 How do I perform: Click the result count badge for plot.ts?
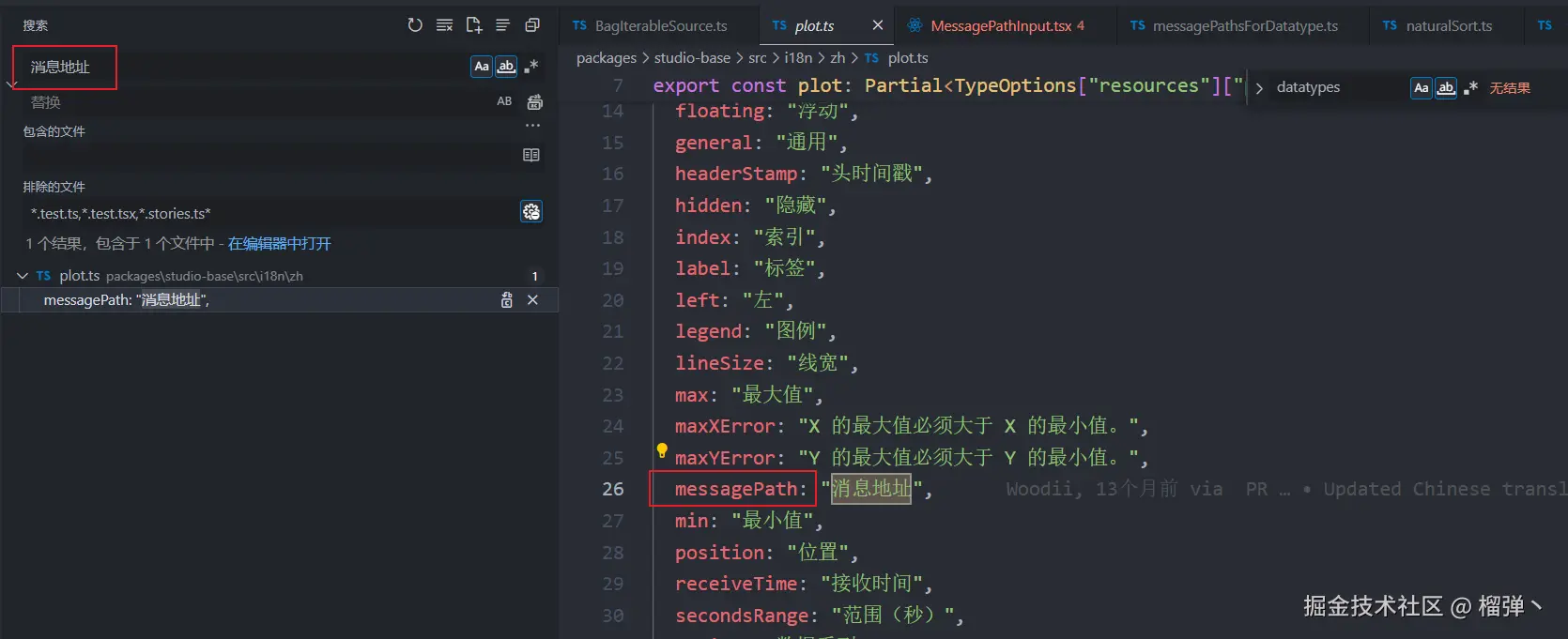535,276
